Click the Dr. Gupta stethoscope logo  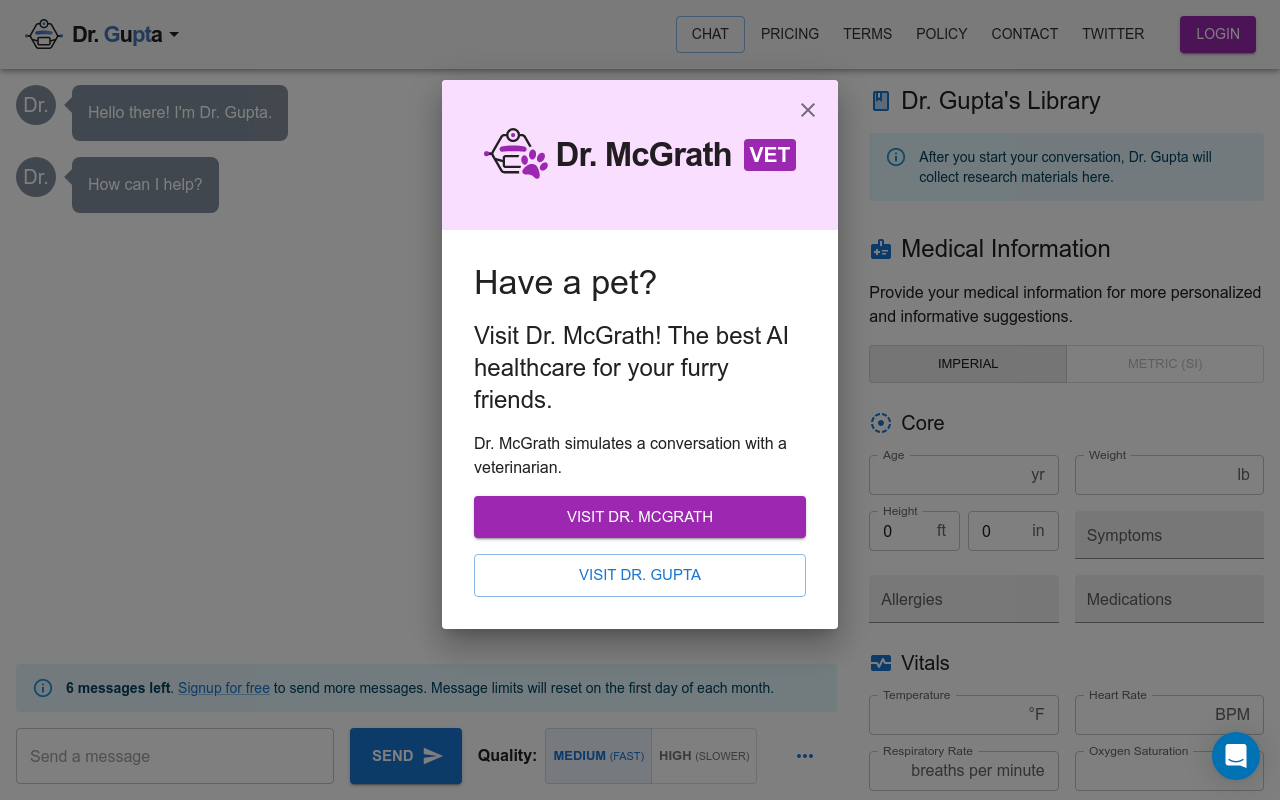tap(43, 34)
